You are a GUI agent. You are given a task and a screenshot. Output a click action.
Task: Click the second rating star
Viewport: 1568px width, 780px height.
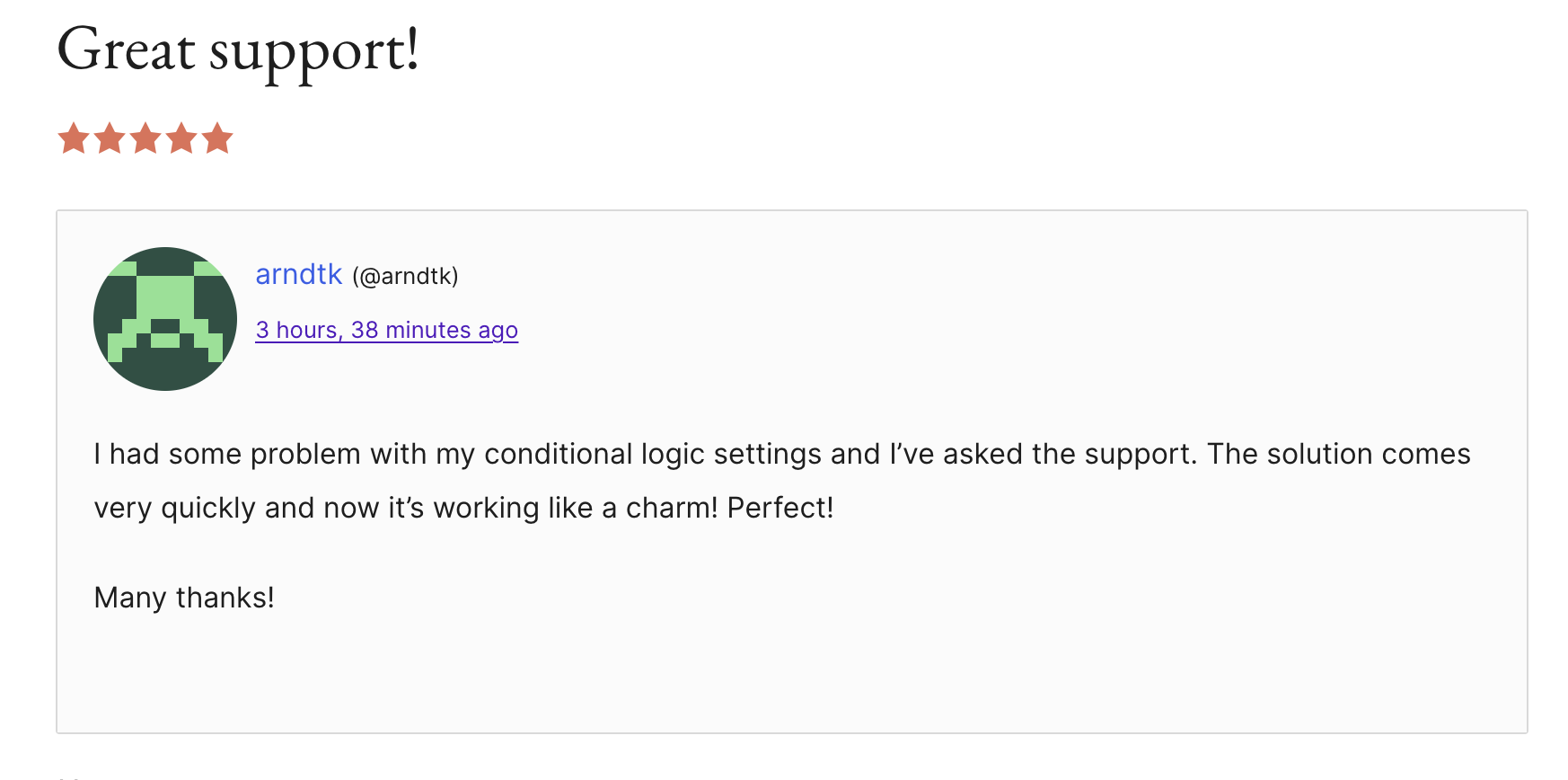[x=110, y=139]
